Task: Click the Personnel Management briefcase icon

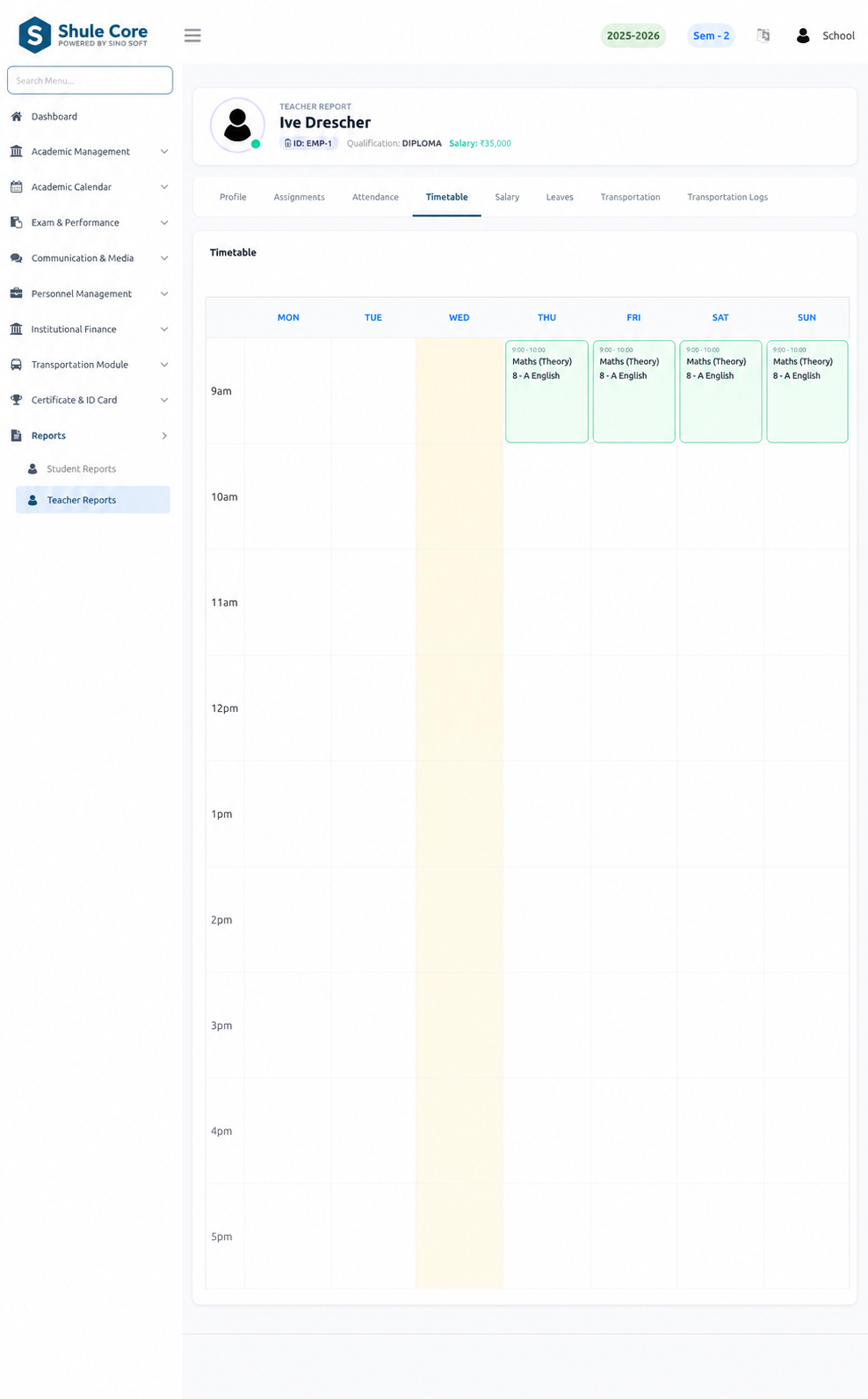Action: (16, 294)
